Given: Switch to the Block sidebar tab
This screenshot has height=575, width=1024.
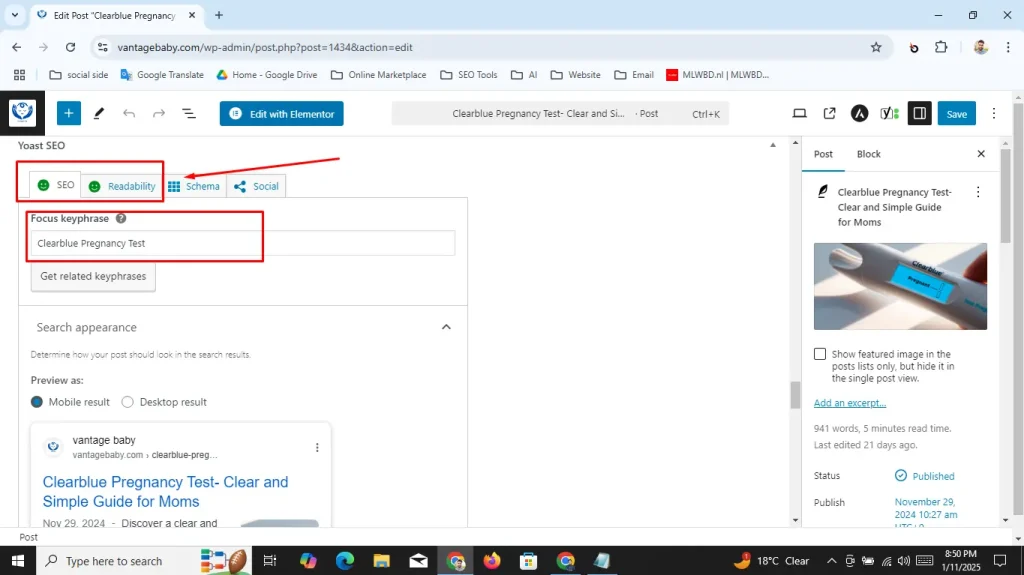Looking at the screenshot, I should 868,154.
